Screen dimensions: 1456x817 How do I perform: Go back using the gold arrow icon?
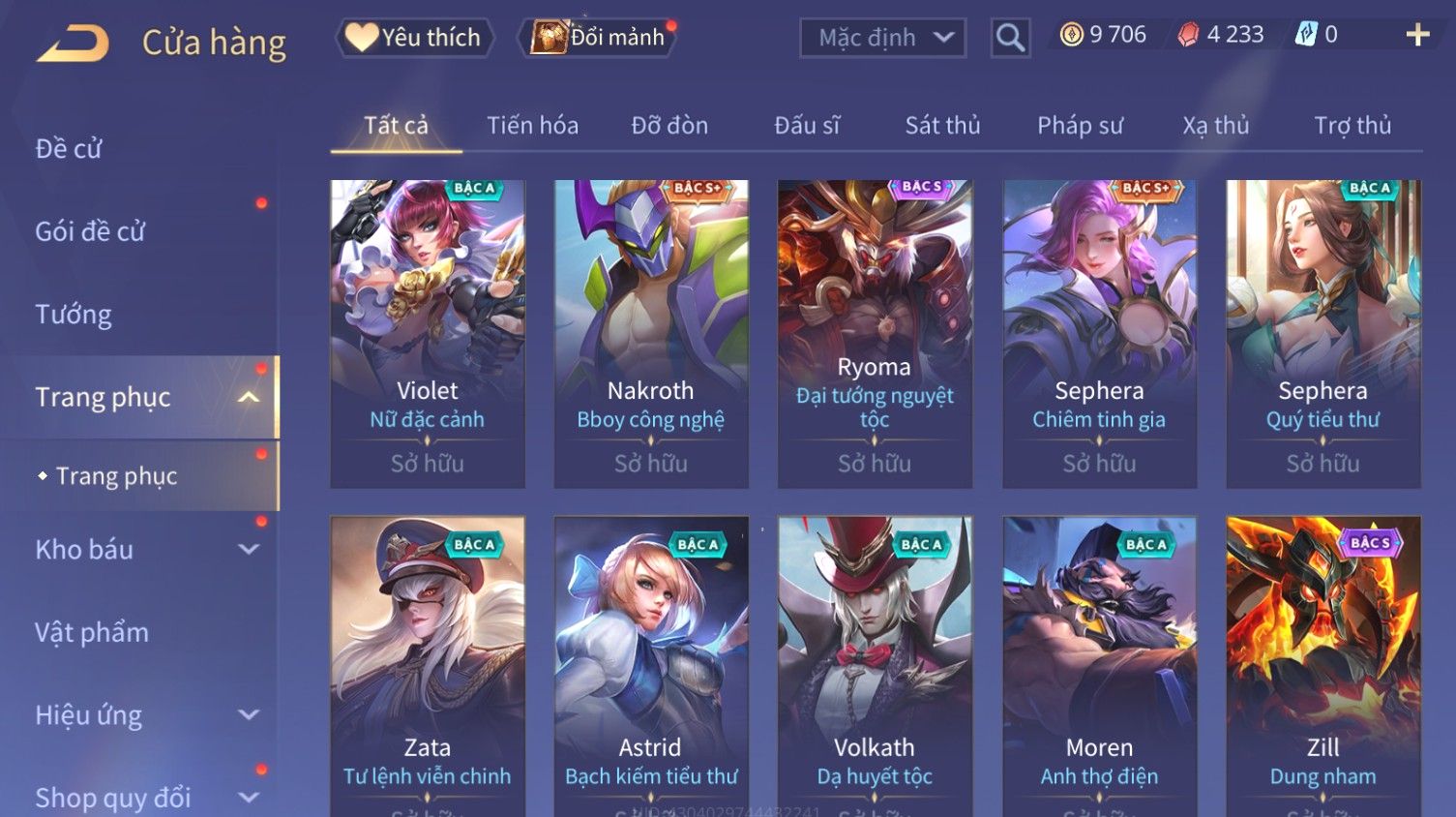(x=74, y=45)
